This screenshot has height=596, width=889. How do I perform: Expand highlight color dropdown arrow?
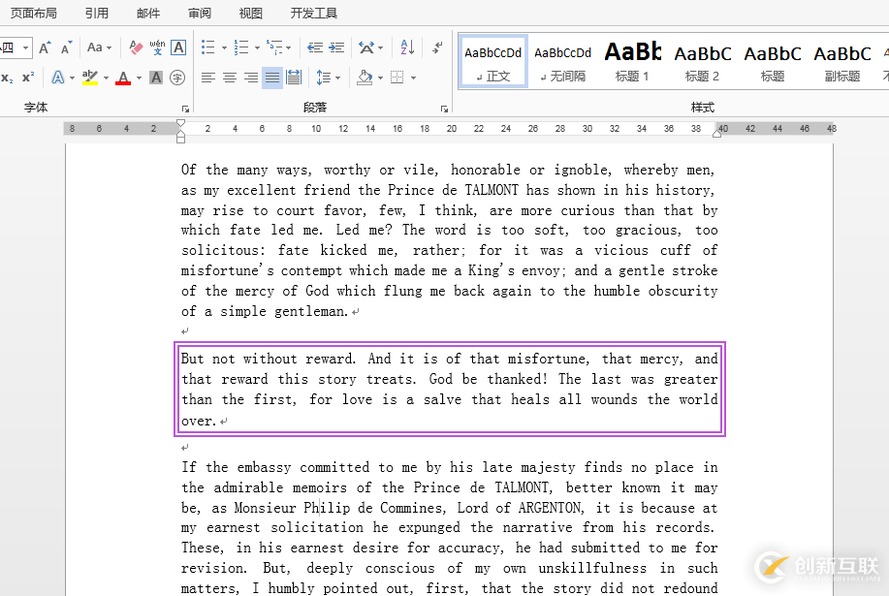(105, 78)
